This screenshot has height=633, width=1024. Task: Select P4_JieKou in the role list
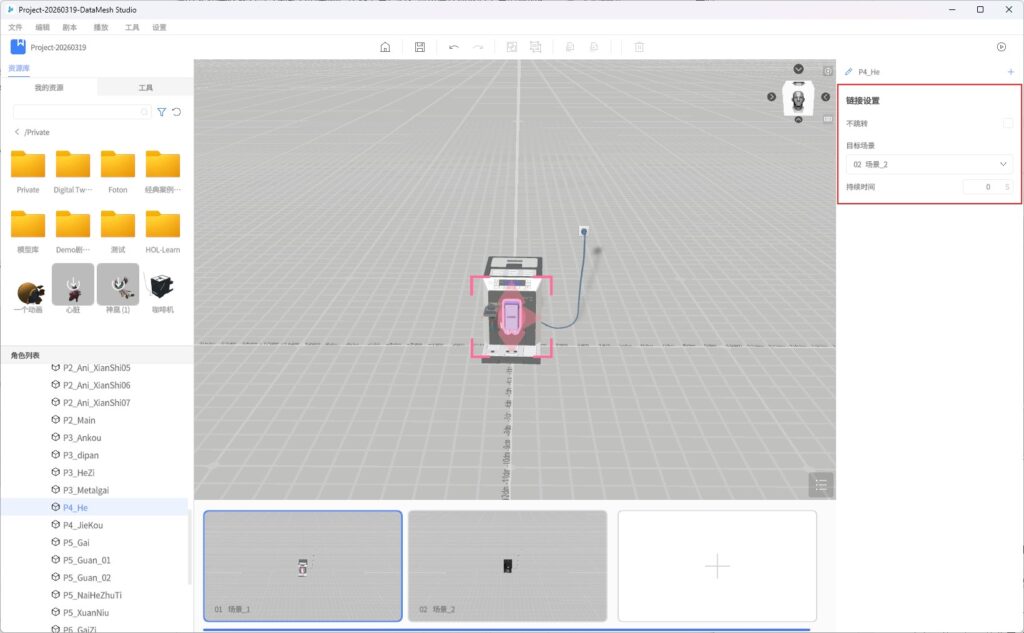click(83, 525)
